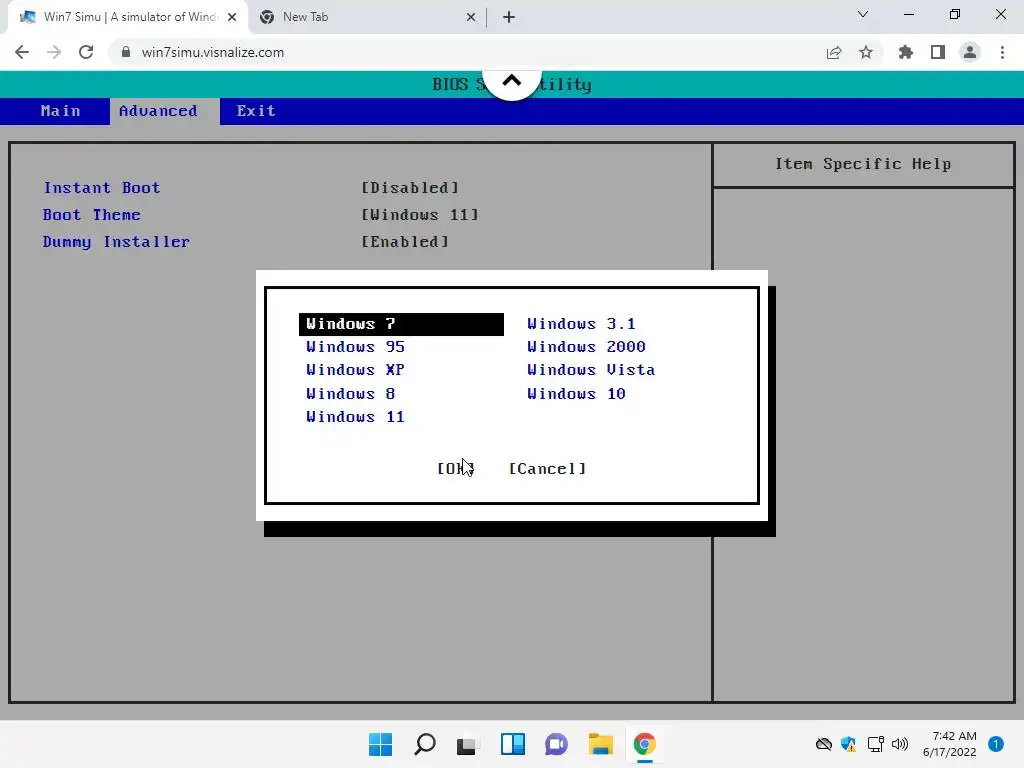Bookmark this page with star icon
1024x768 pixels.
tap(866, 52)
